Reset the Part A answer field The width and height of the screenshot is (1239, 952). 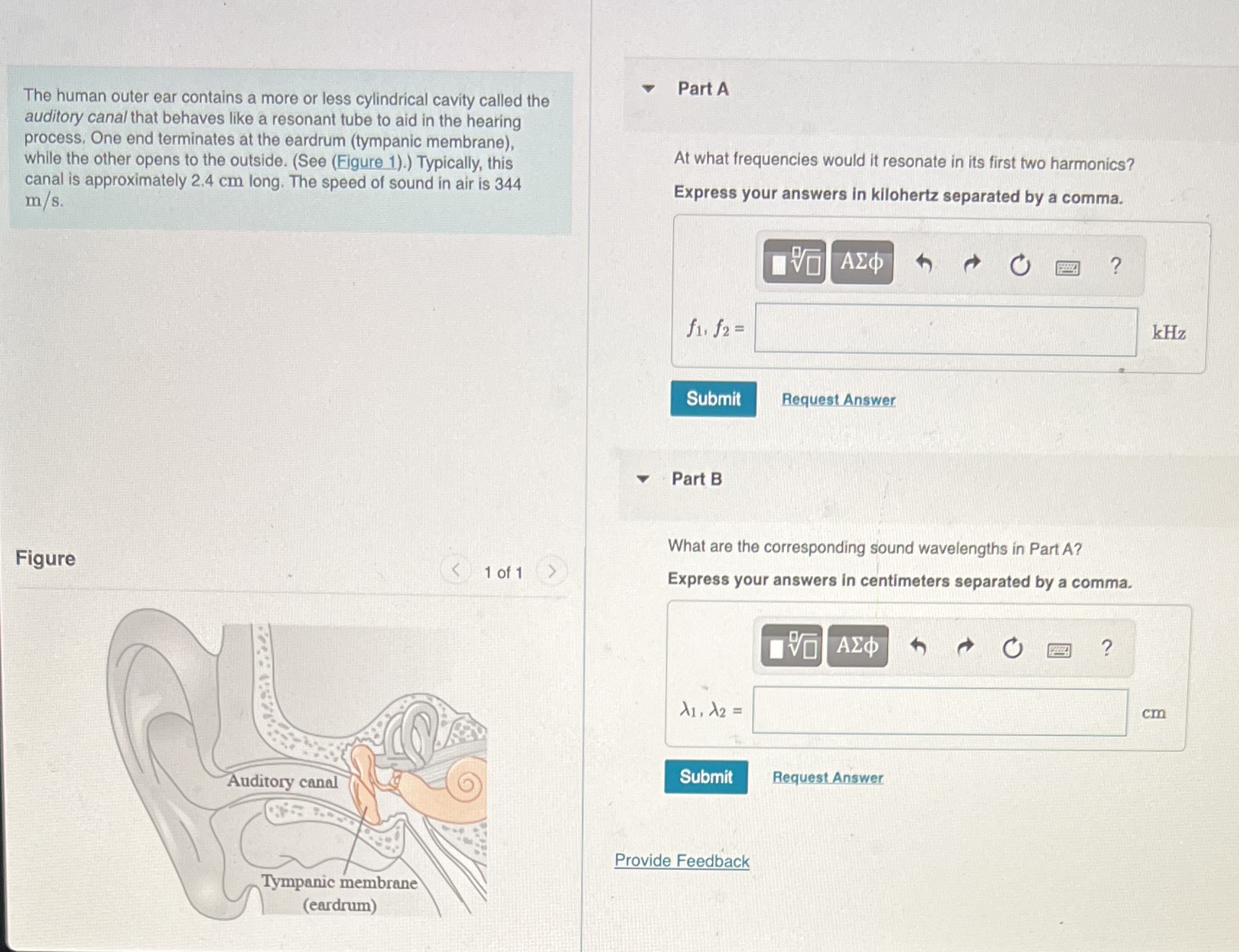[1020, 266]
